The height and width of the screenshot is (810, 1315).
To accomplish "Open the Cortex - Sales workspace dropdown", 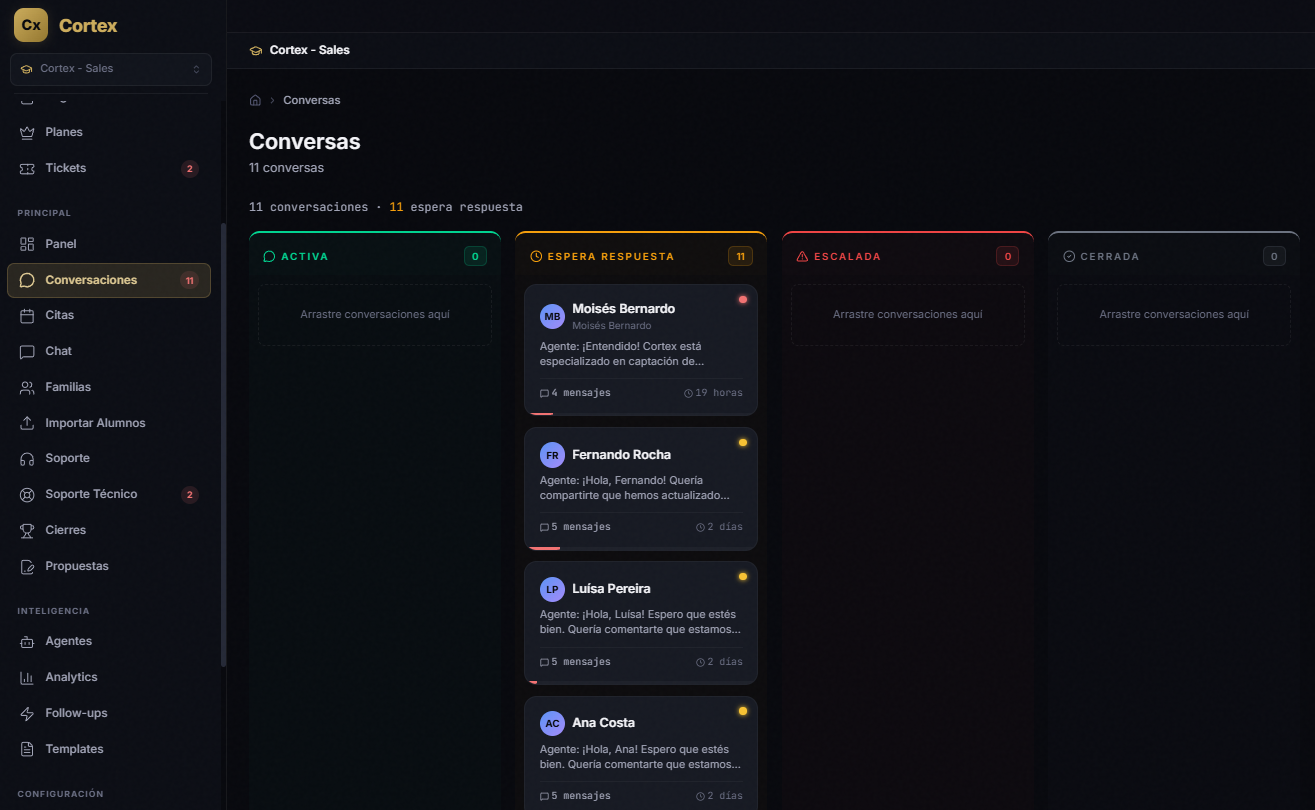I will tap(110, 69).
